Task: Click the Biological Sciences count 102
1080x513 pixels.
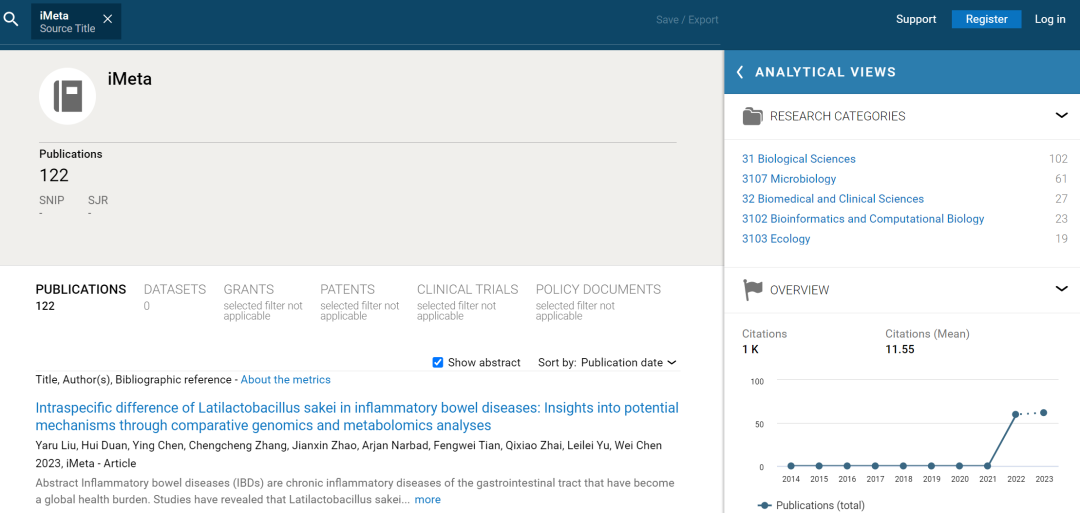Action: pos(1058,159)
